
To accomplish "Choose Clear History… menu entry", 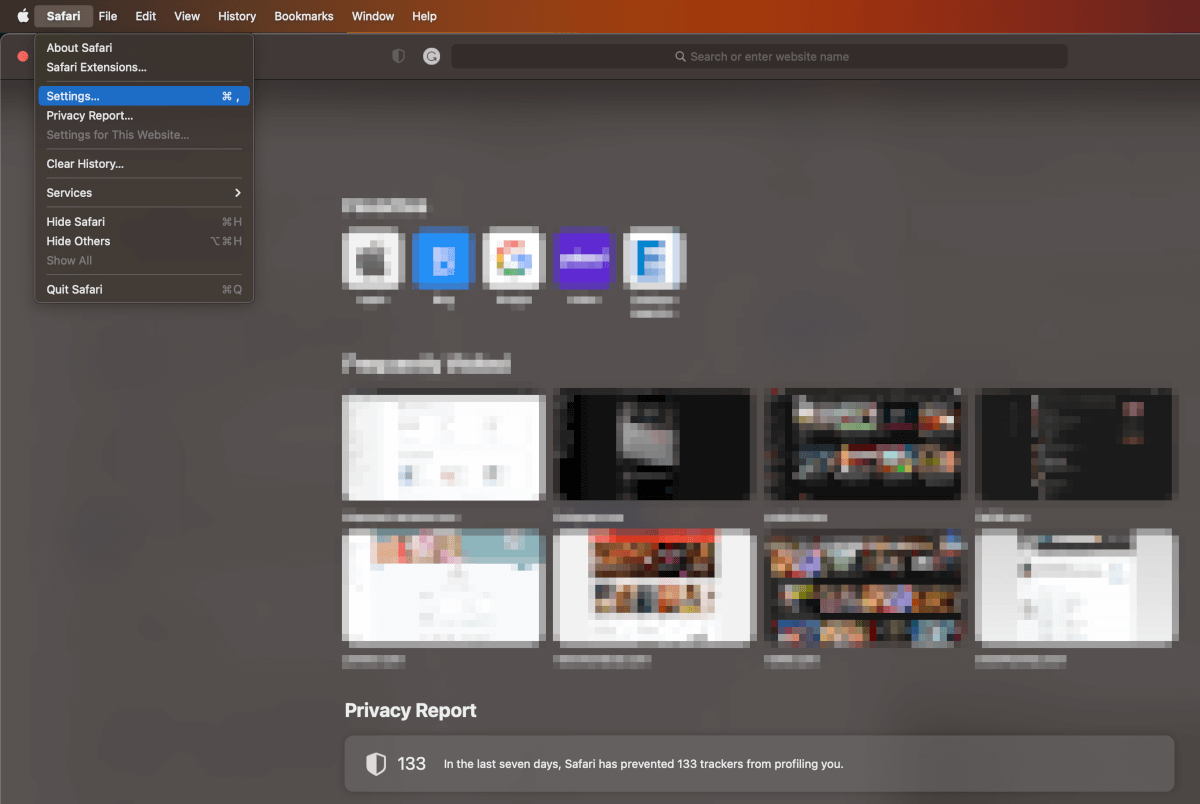I will [85, 164].
